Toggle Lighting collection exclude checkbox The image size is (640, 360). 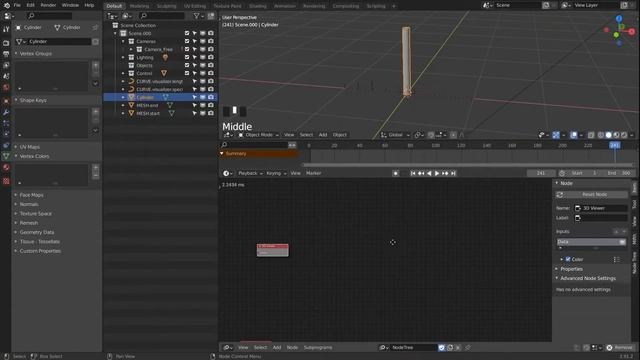(x=187, y=57)
